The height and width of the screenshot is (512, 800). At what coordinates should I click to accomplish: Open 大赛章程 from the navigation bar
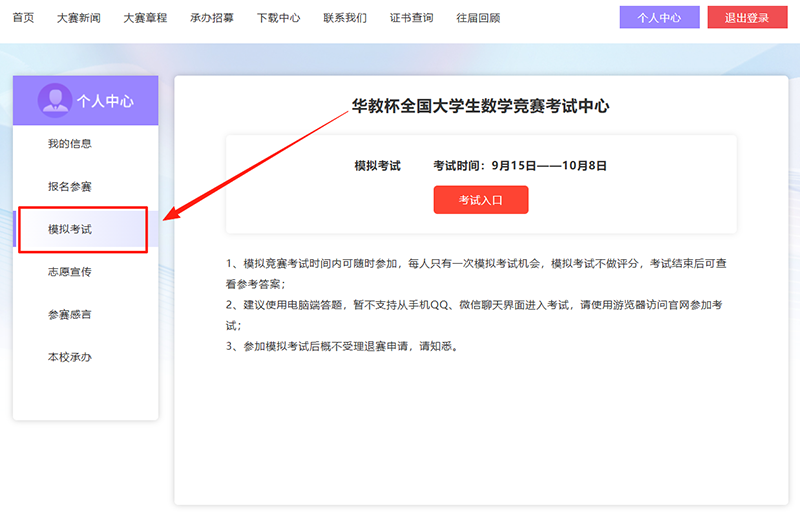(x=145, y=18)
